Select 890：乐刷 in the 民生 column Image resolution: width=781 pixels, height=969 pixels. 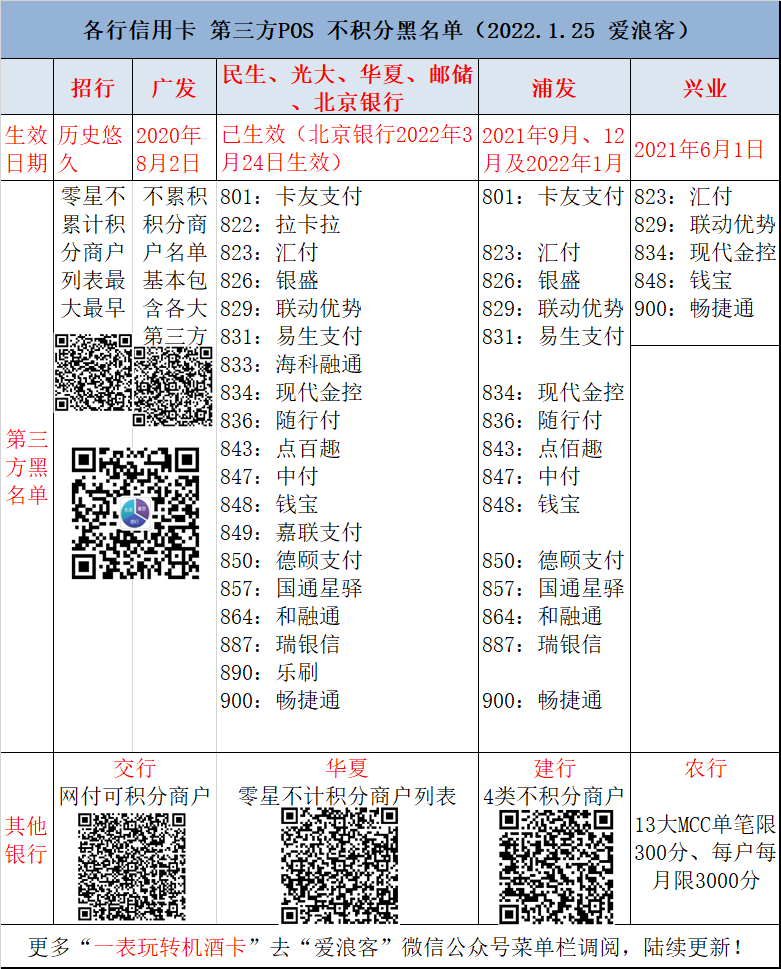(x=269, y=672)
